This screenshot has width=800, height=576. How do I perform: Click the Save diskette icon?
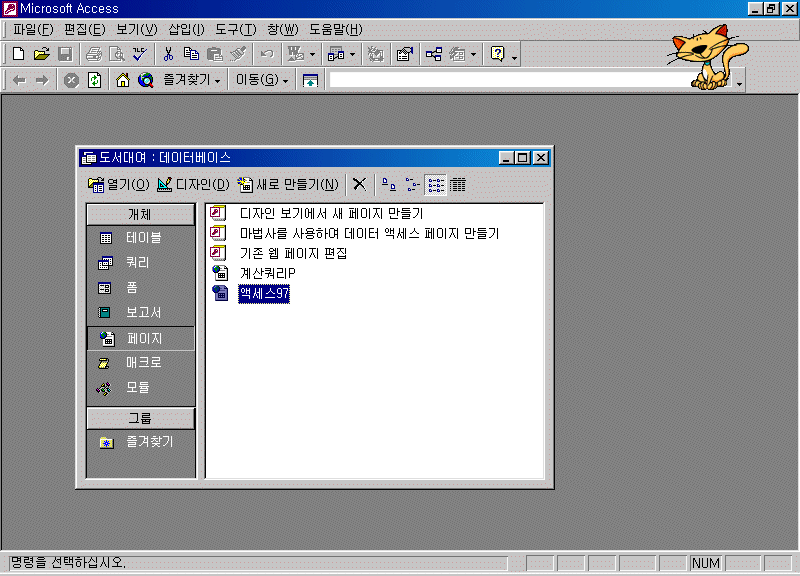(x=65, y=54)
